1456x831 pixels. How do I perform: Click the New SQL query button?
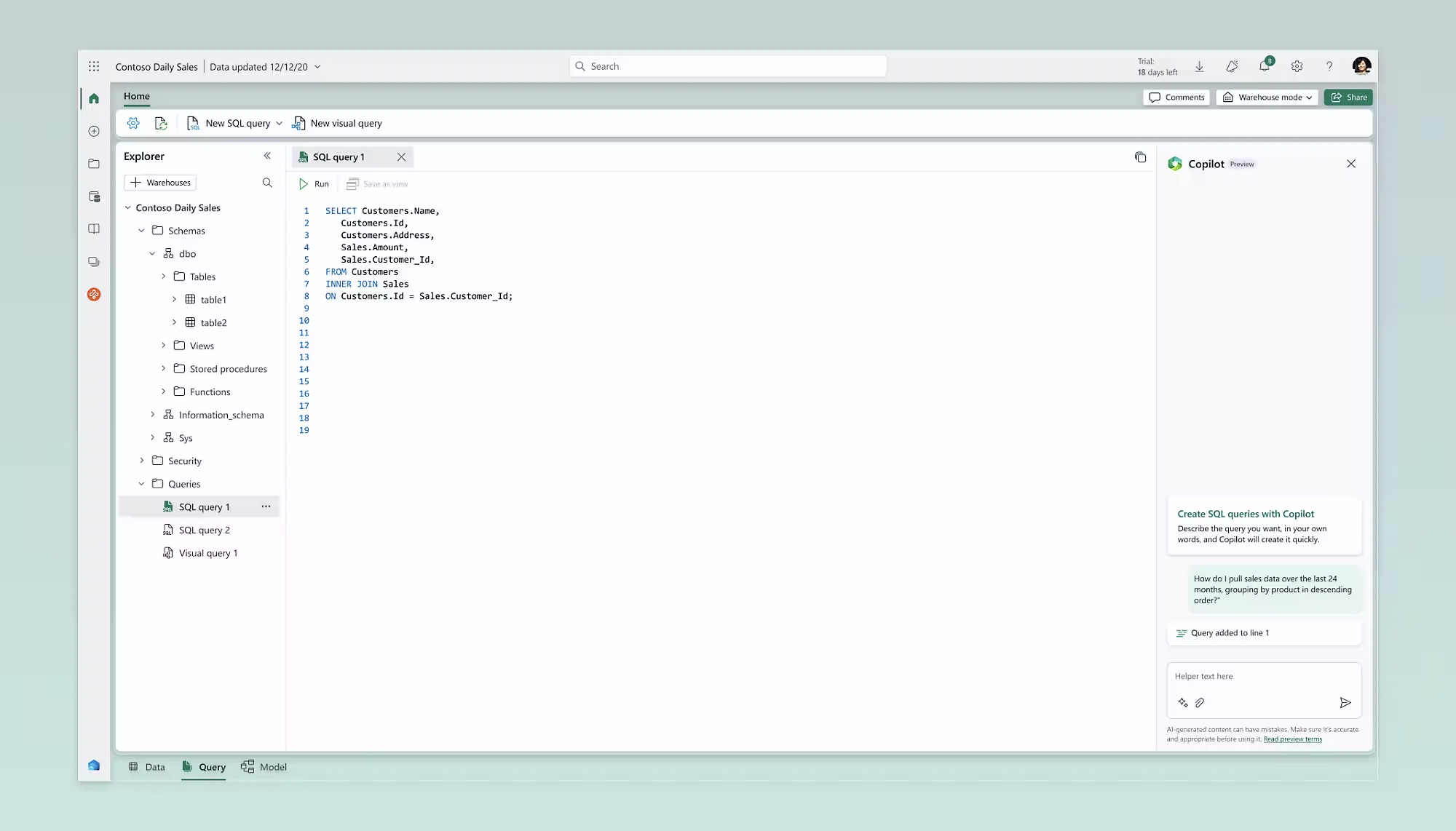(x=229, y=123)
